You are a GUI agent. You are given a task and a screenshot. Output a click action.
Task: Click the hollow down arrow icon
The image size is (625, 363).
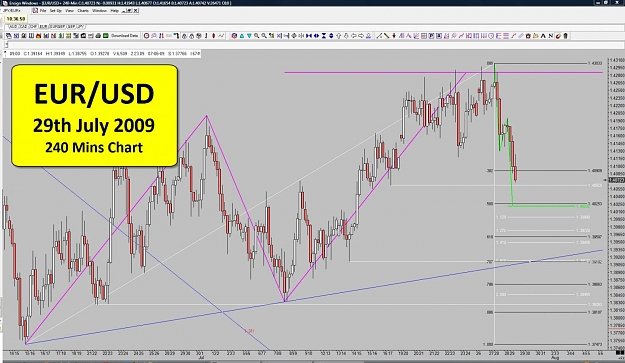click(346, 36)
